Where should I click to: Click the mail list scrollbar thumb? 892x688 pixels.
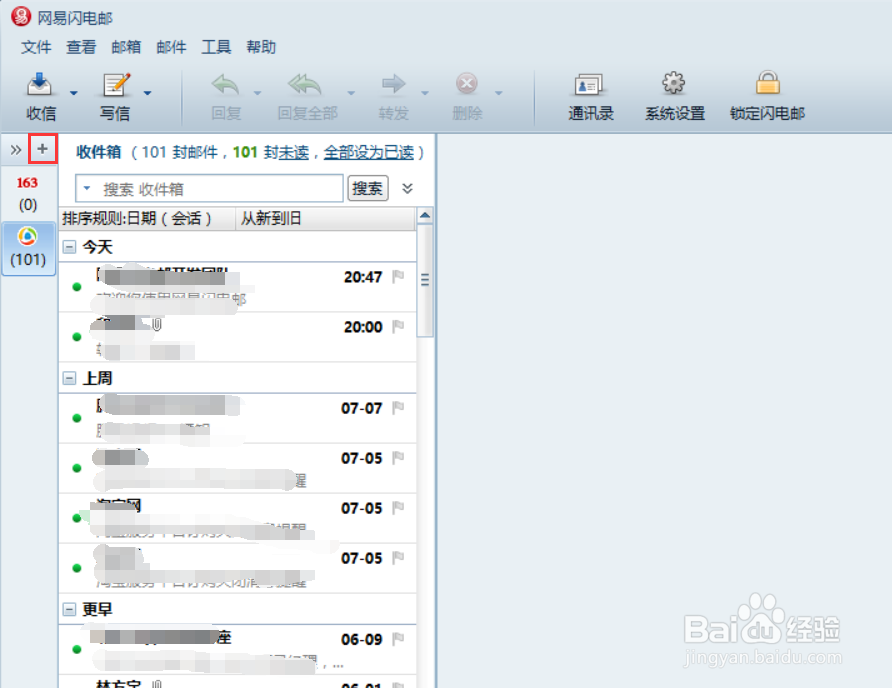coord(425,280)
